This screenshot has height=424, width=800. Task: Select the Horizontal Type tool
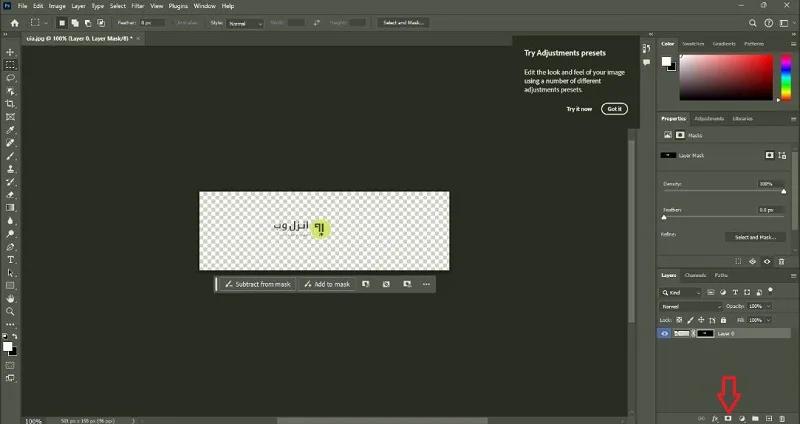(x=10, y=260)
